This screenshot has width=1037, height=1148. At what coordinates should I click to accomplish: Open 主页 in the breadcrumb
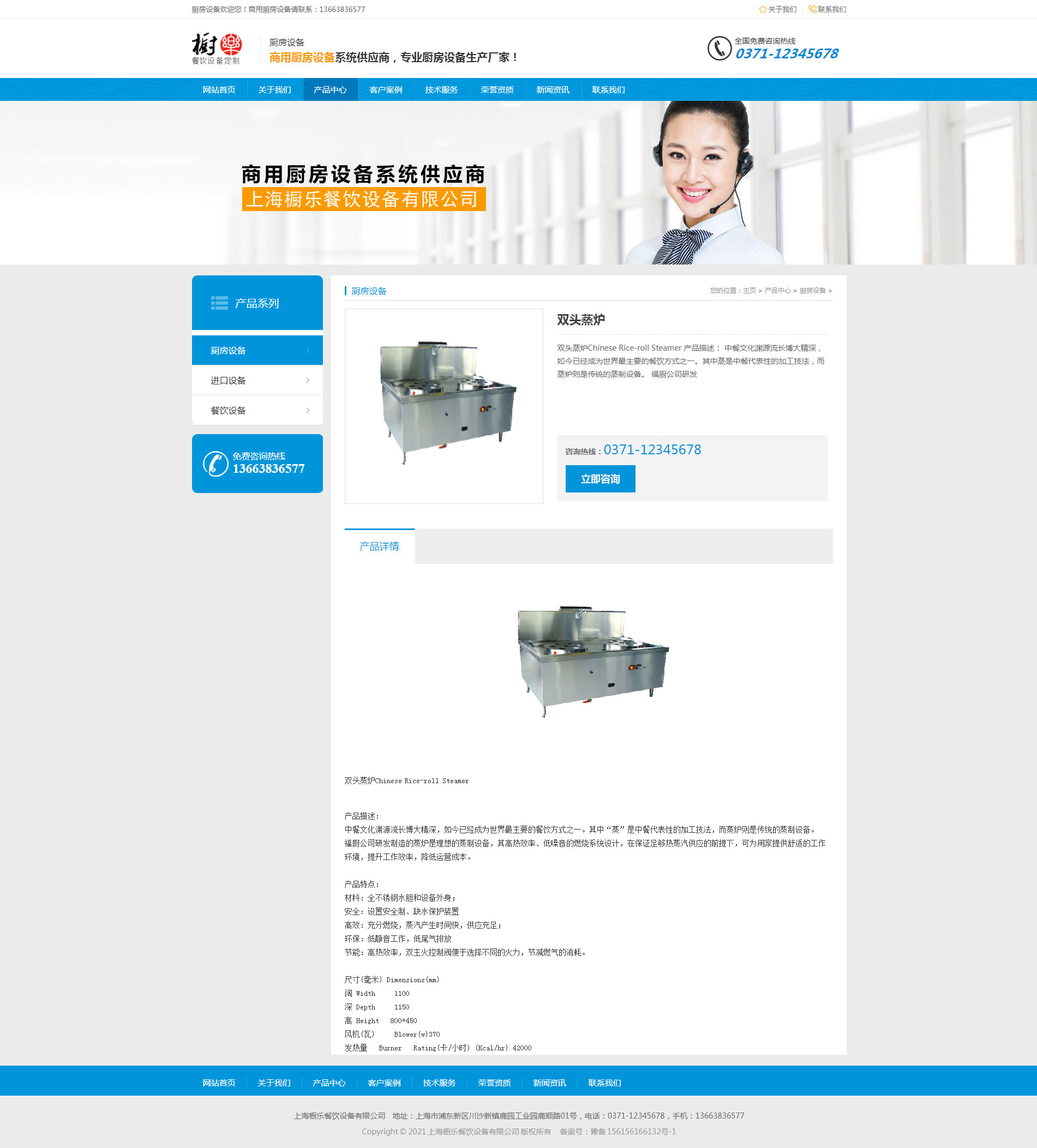[749, 291]
